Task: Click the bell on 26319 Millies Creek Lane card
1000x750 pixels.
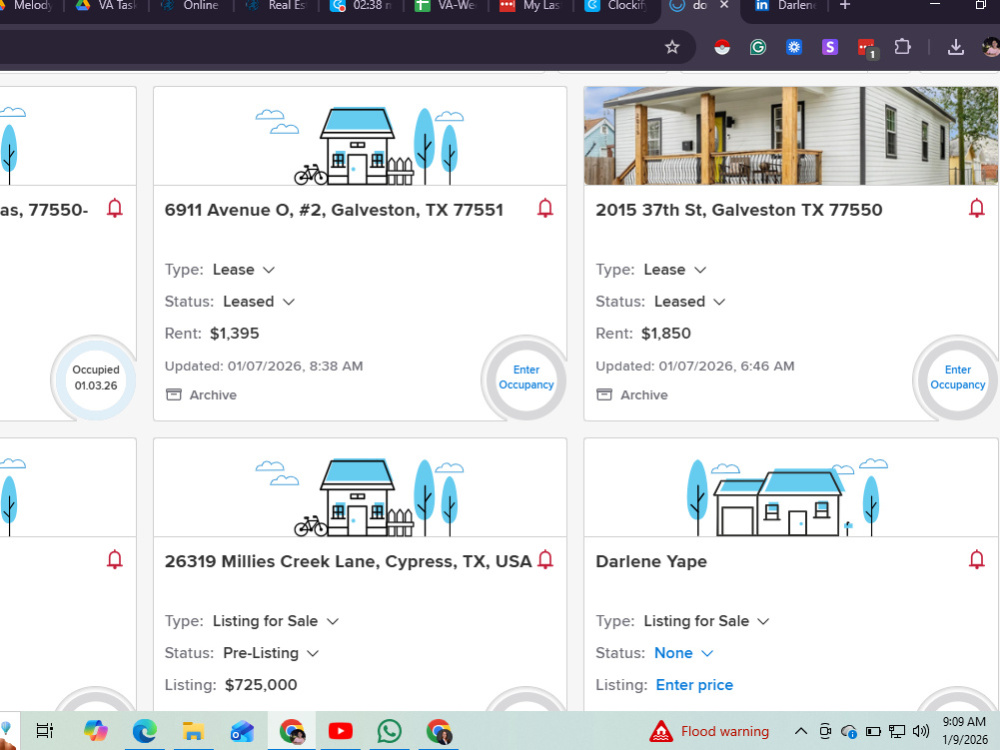Action: 545,559
